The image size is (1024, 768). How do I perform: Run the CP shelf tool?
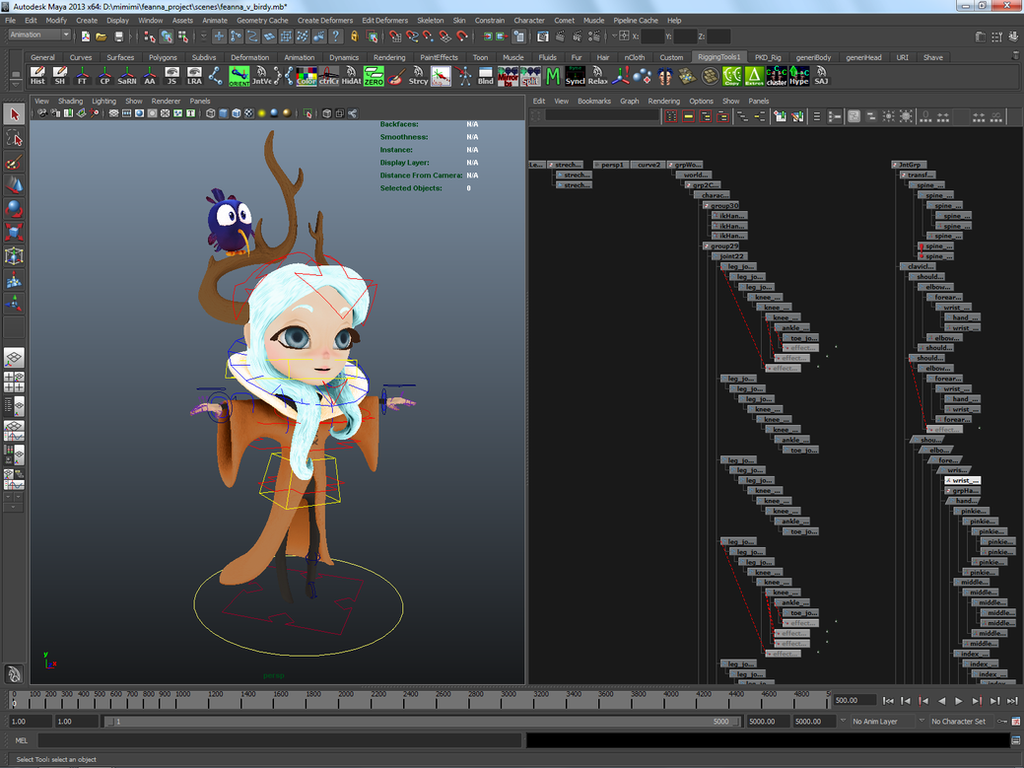coord(104,76)
